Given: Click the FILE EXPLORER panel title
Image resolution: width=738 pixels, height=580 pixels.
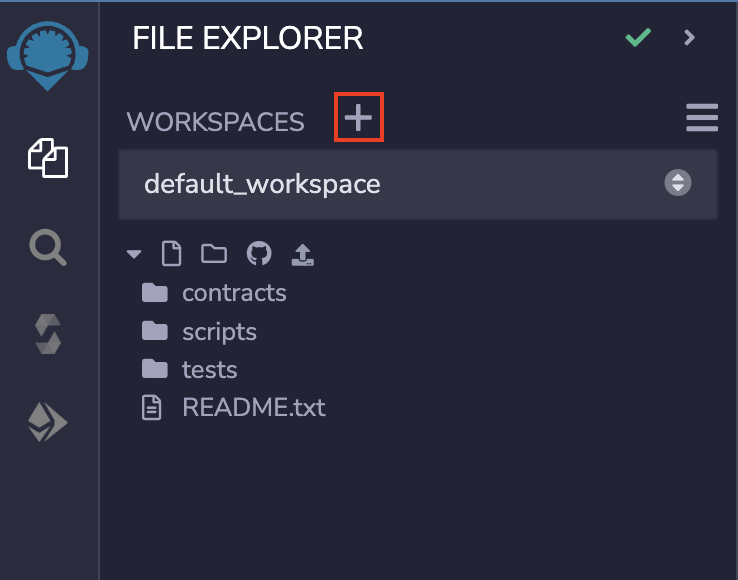Looking at the screenshot, I should pyautogui.click(x=248, y=38).
